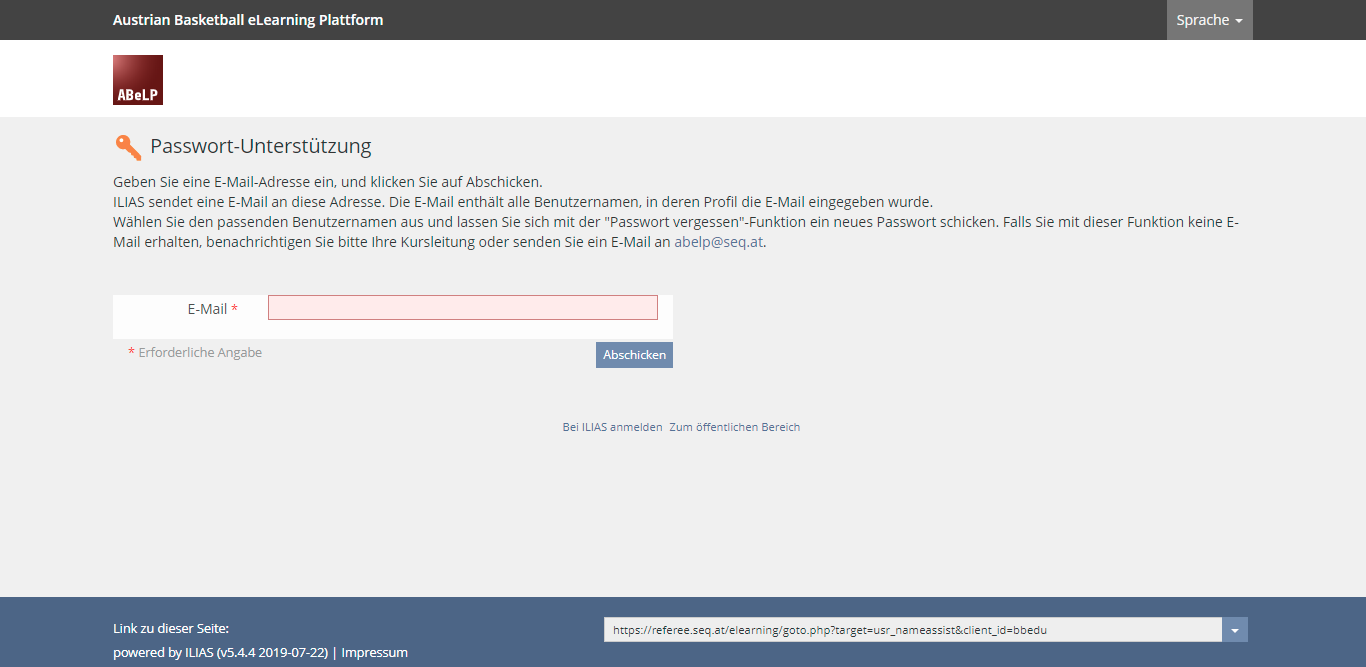Image resolution: width=1366 pixels, height=667 pixels.
Task: Click the ABeLP logo image
Action: (138, 80)
